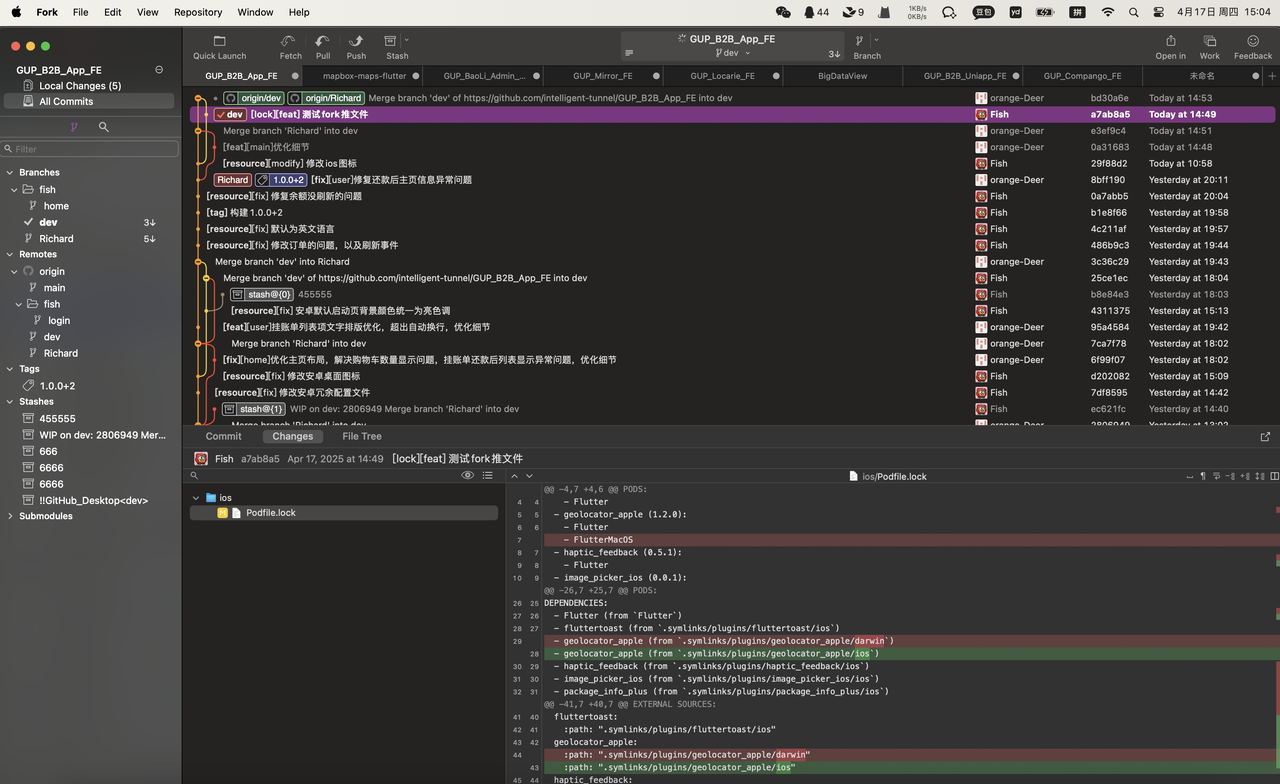Show entire file context icon

click(1259, 476)
